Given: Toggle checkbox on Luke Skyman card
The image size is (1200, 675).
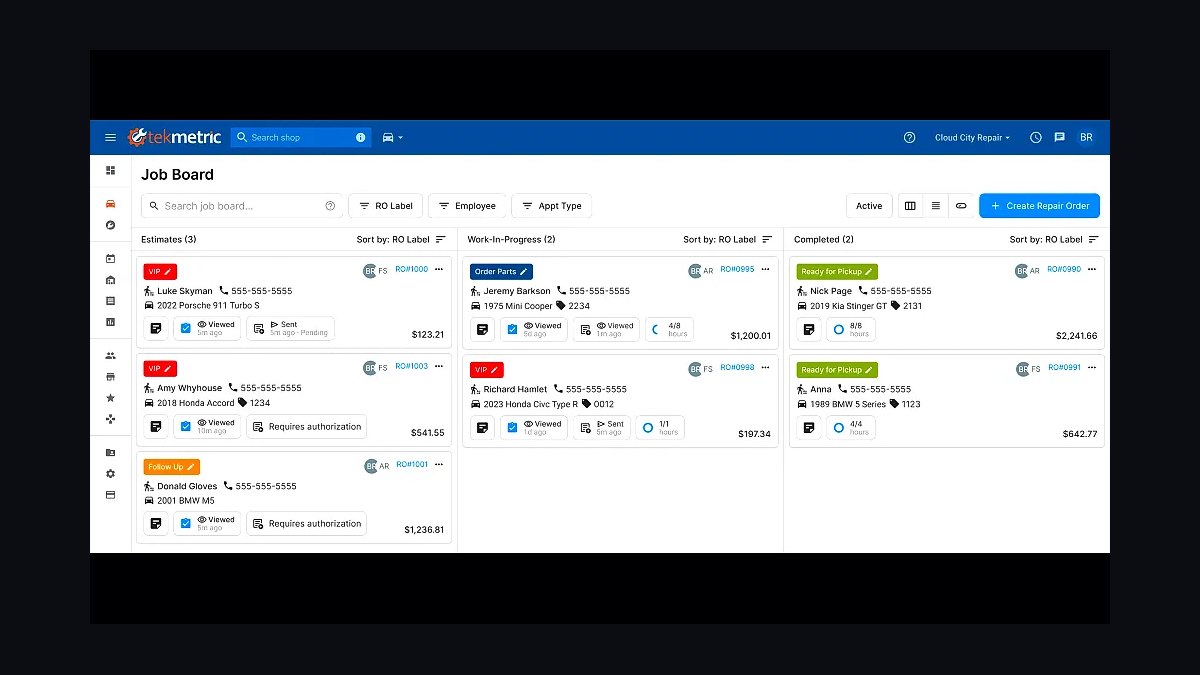Looking at the screenshot, I should pos(186,328).
